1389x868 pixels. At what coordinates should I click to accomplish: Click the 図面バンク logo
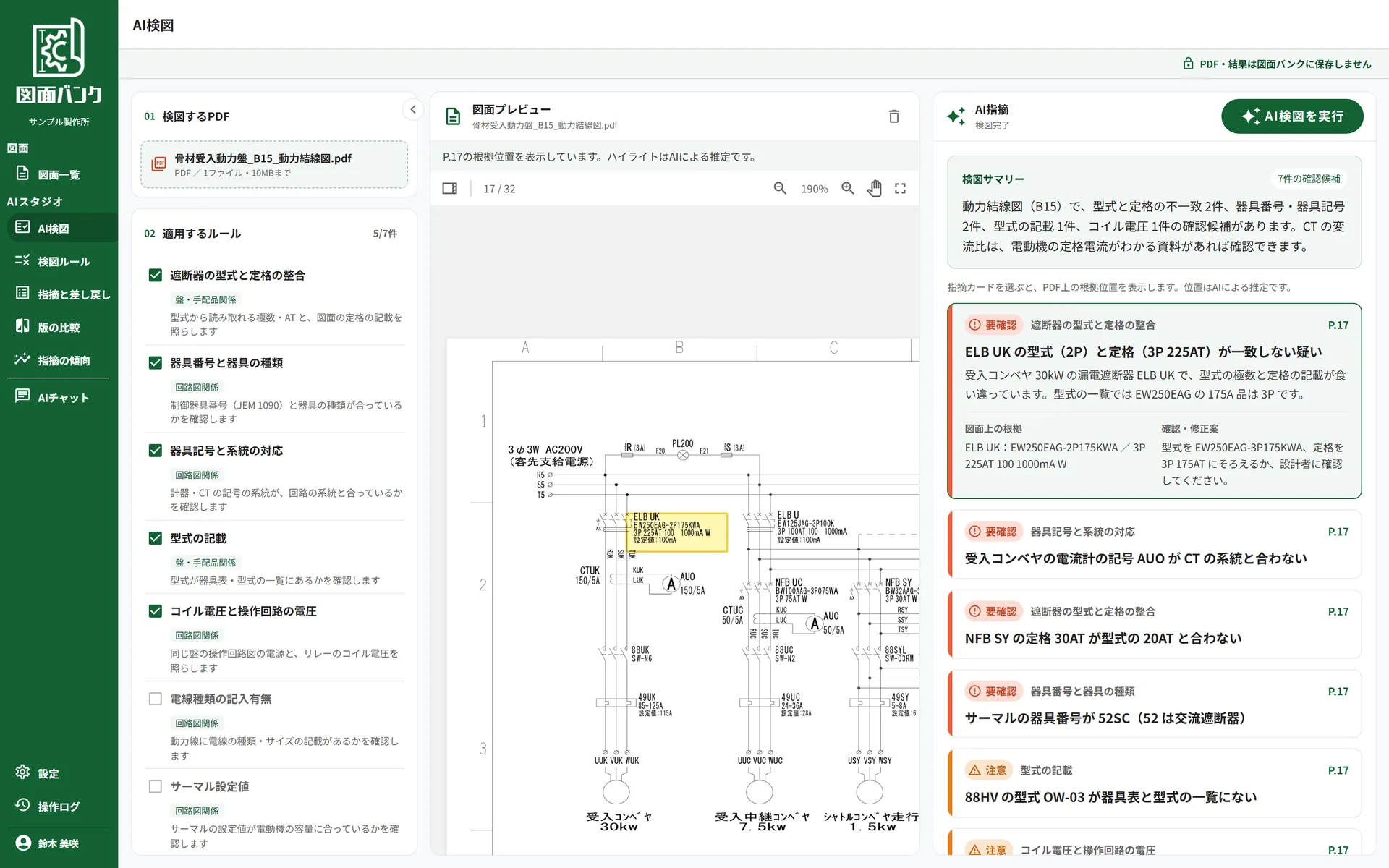(x=59, y=61)
